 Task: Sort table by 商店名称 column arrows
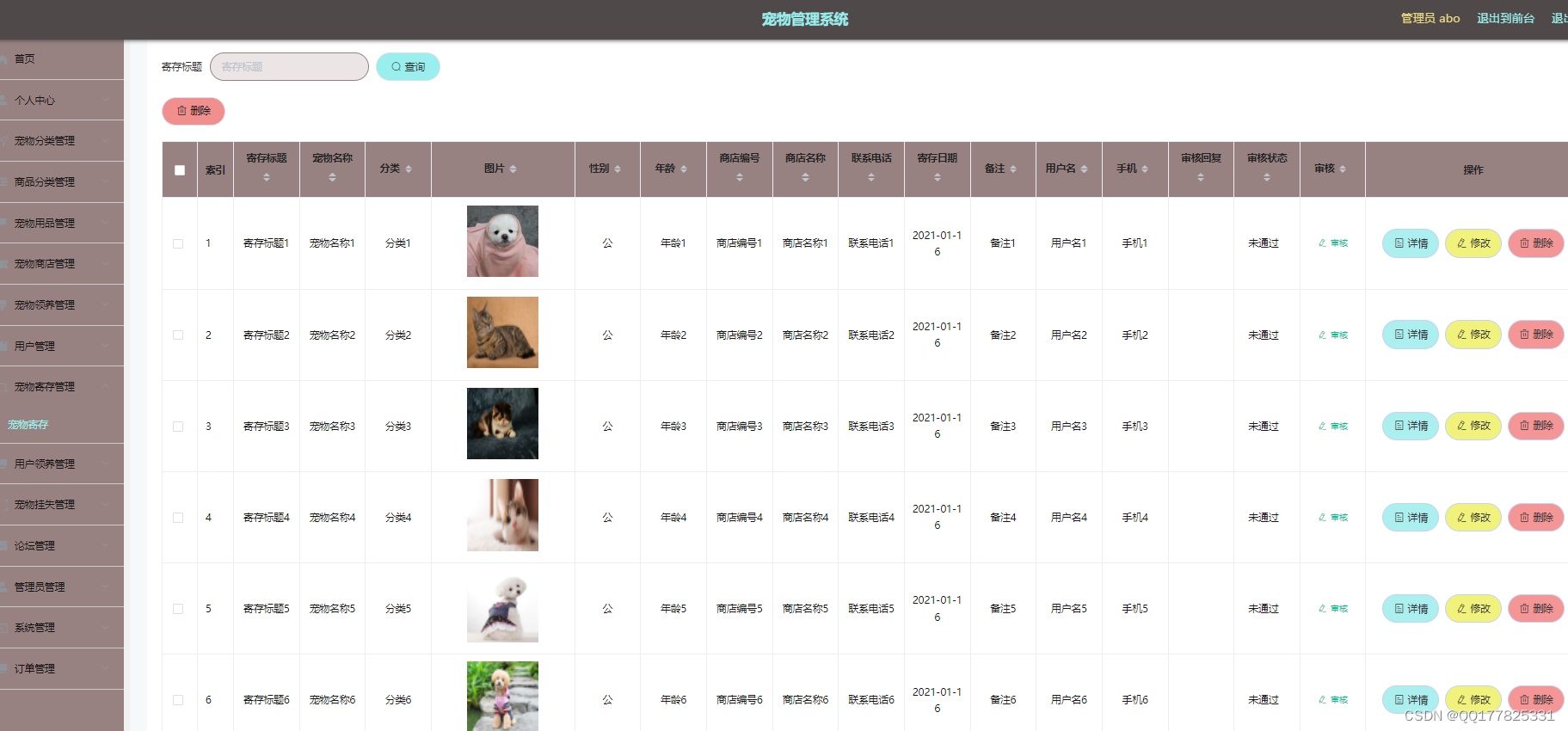click(x=805, y=177)
